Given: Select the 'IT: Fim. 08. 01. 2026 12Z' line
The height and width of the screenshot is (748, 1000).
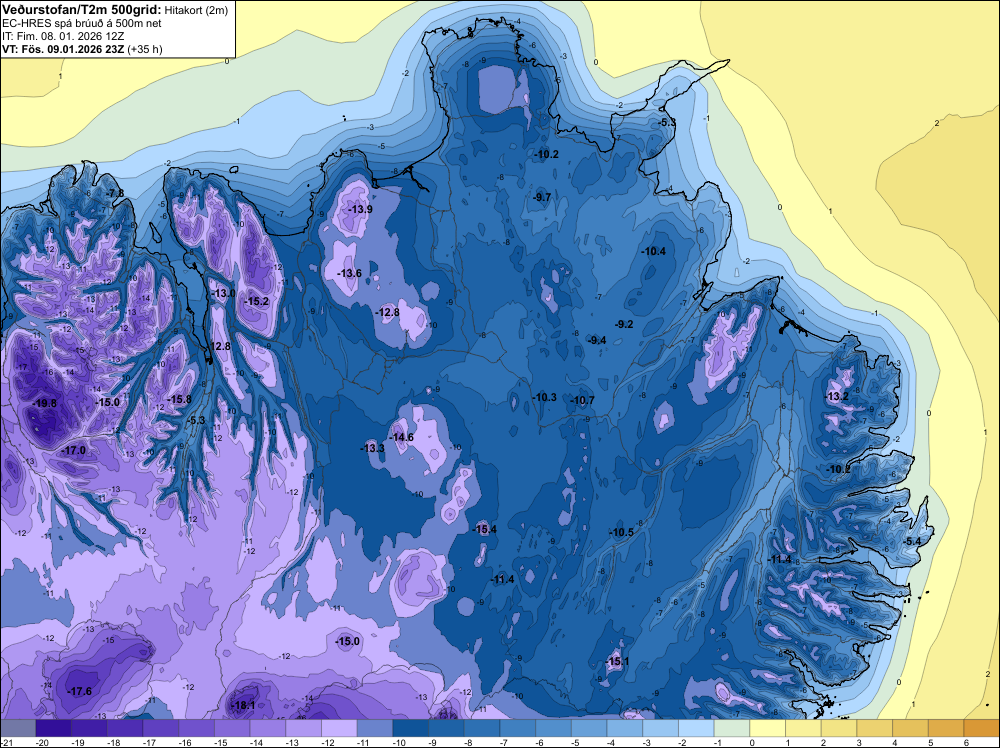Looking at the screenshot, I should [x=63, y=36].
